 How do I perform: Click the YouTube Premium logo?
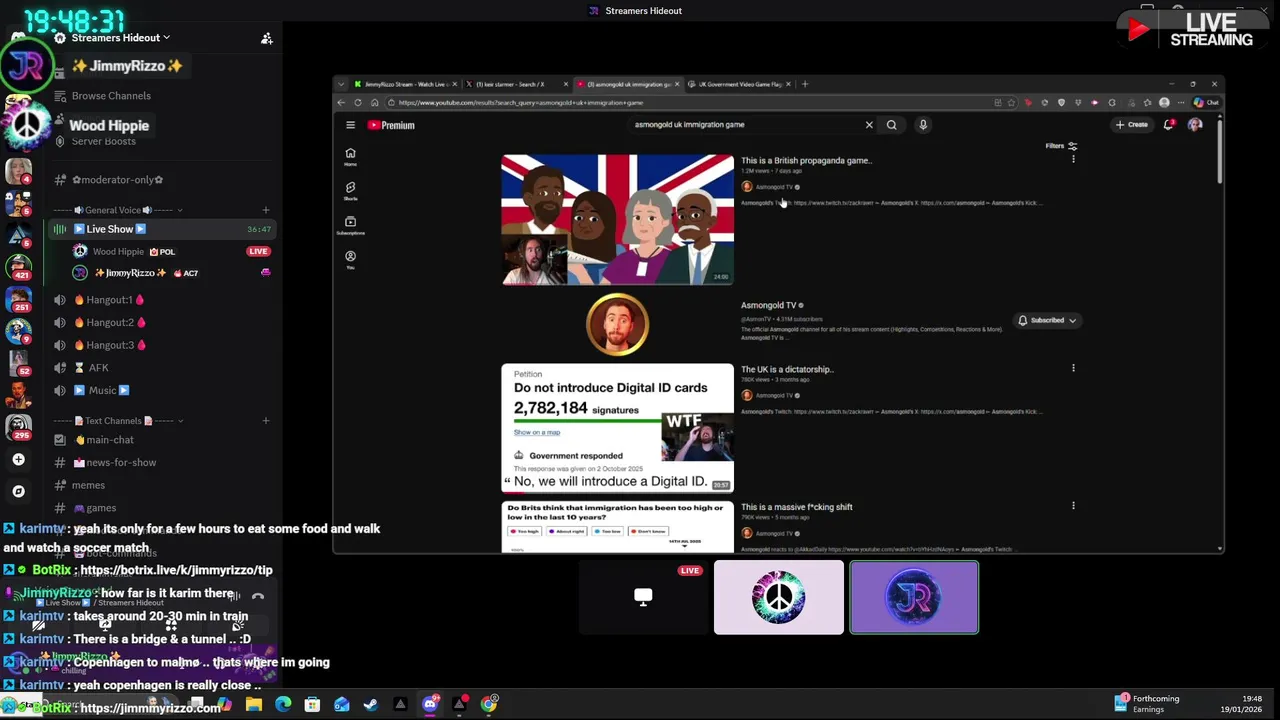[391, 125]
